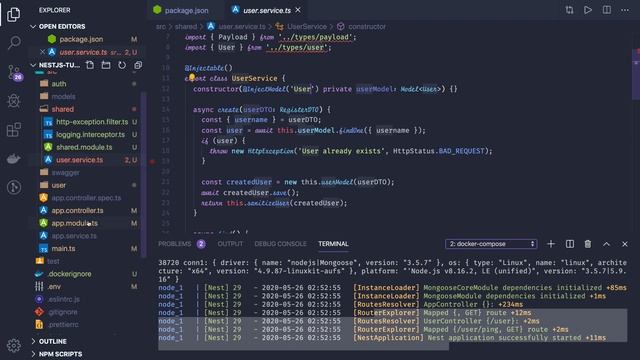Open package.json in Open Editors
Image resolution: width=640 pixels, height=360 pixels.
[x=81, y=39]
